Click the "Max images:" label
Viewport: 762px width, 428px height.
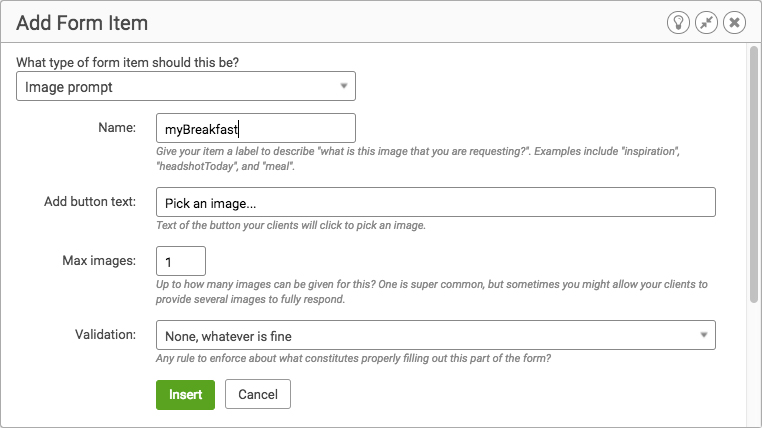tap(99, 261)
